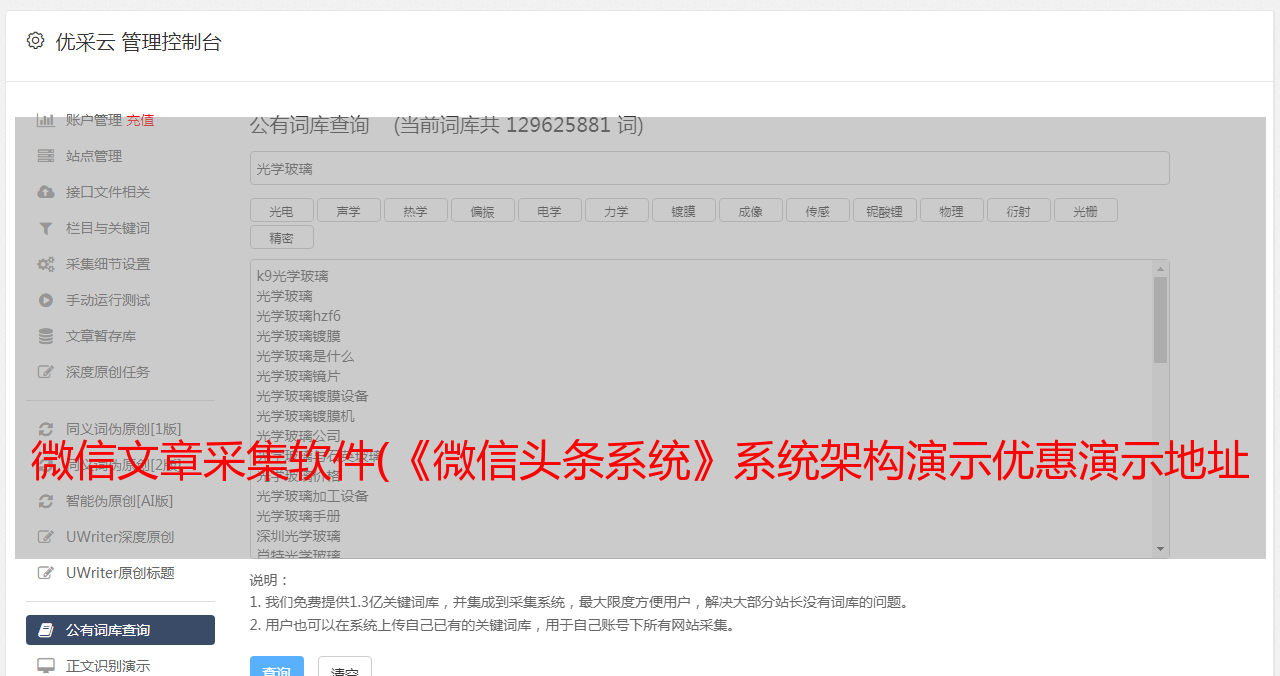Click the filter funnel icon for 栏目与关键词
The width and height of the screenshot is (1280, 676).
(45, 228)
